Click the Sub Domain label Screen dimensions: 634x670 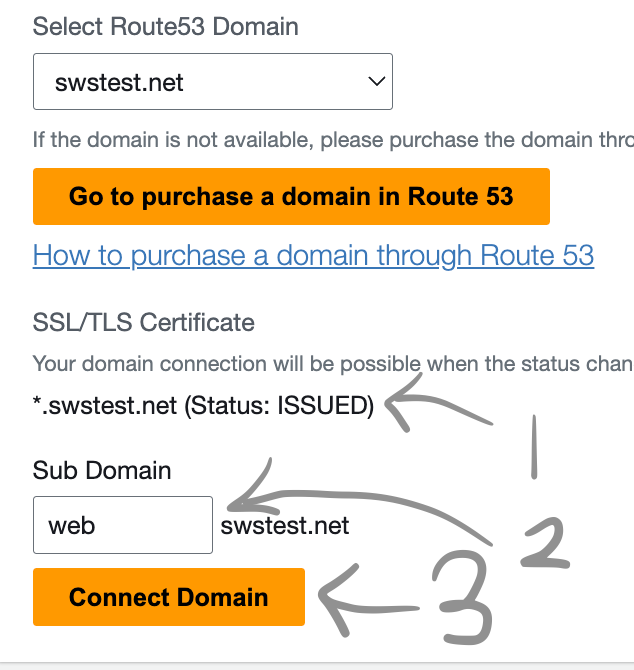(102, 470)
